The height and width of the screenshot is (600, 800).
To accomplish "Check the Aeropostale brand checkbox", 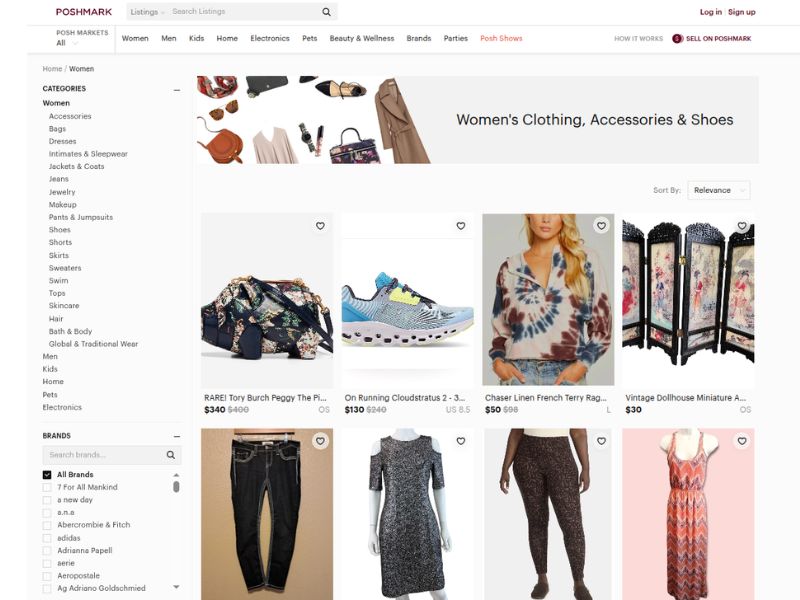I will tap(47, 576).
